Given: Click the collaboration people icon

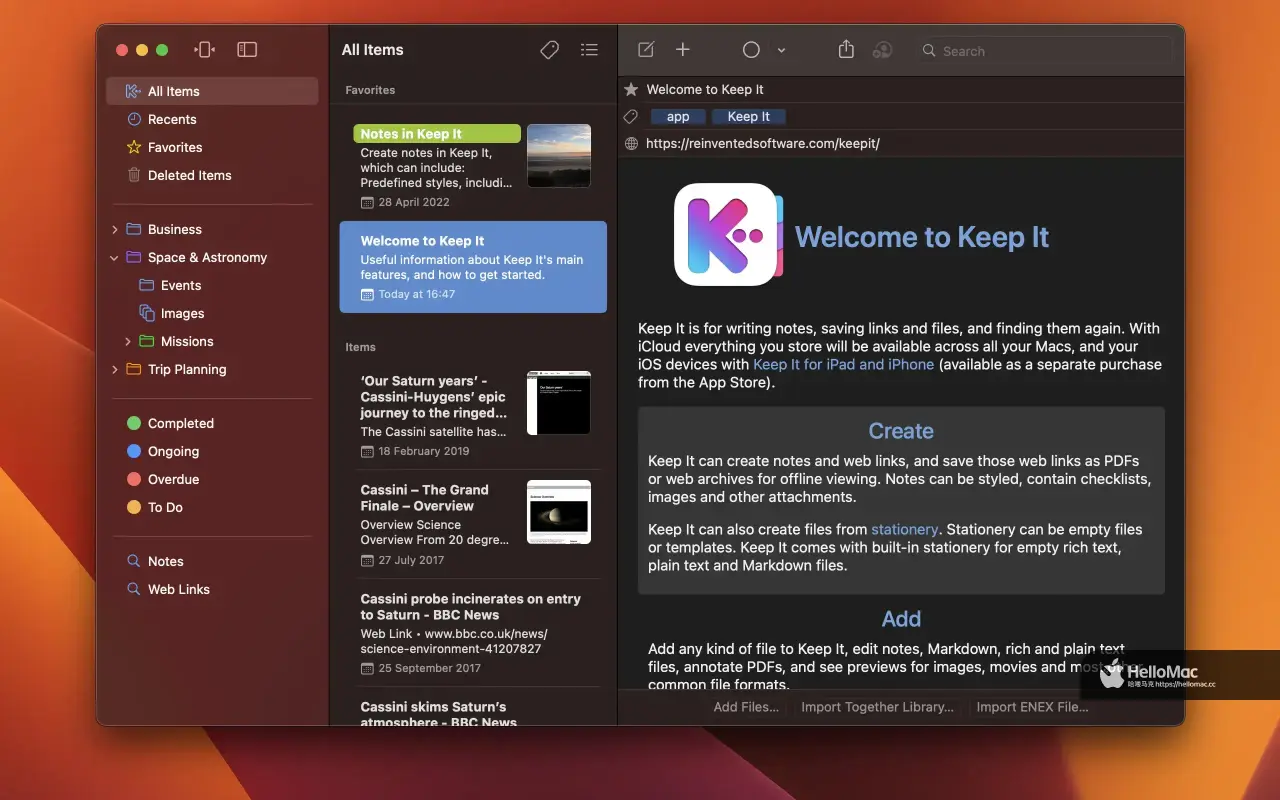Looking at the screenshot, I should [882, 50].
